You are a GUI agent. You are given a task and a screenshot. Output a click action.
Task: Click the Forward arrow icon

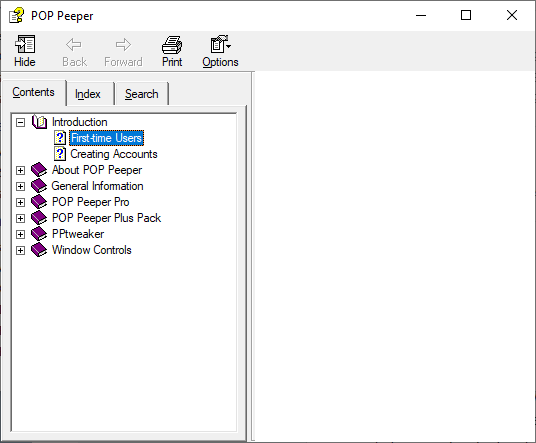click(x=123, y=44)
